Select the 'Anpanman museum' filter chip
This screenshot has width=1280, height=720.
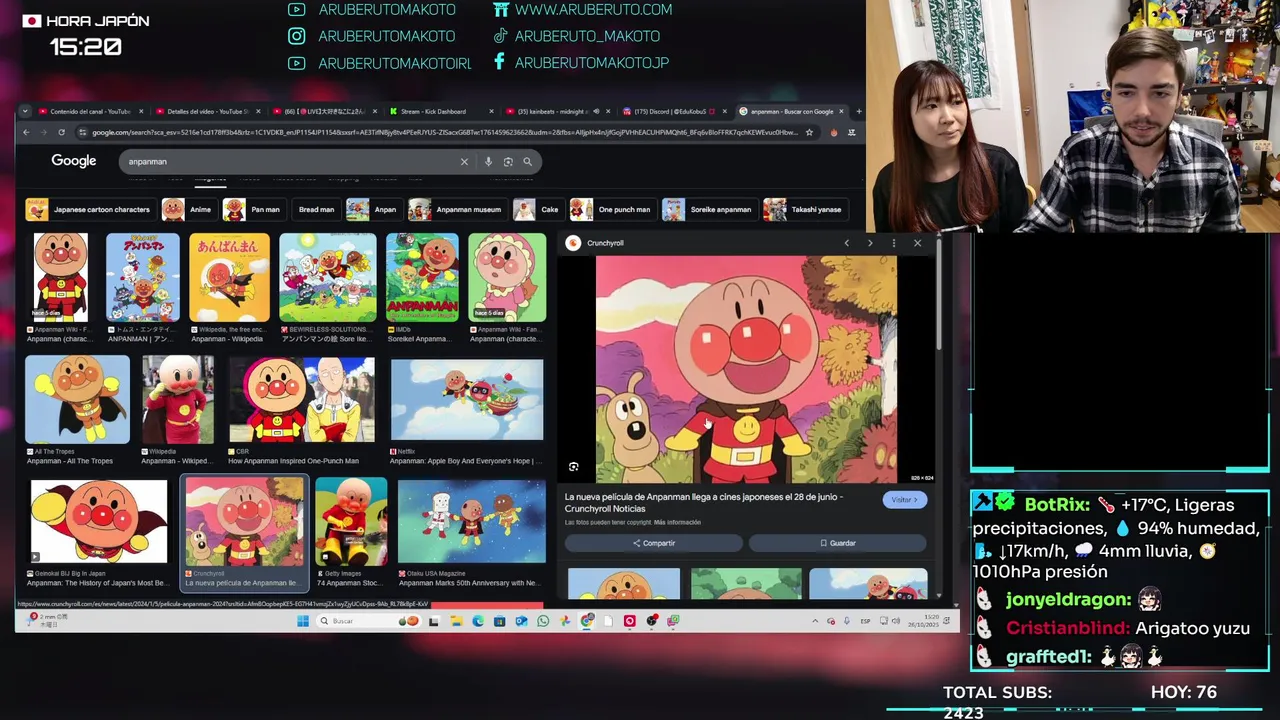456,209
